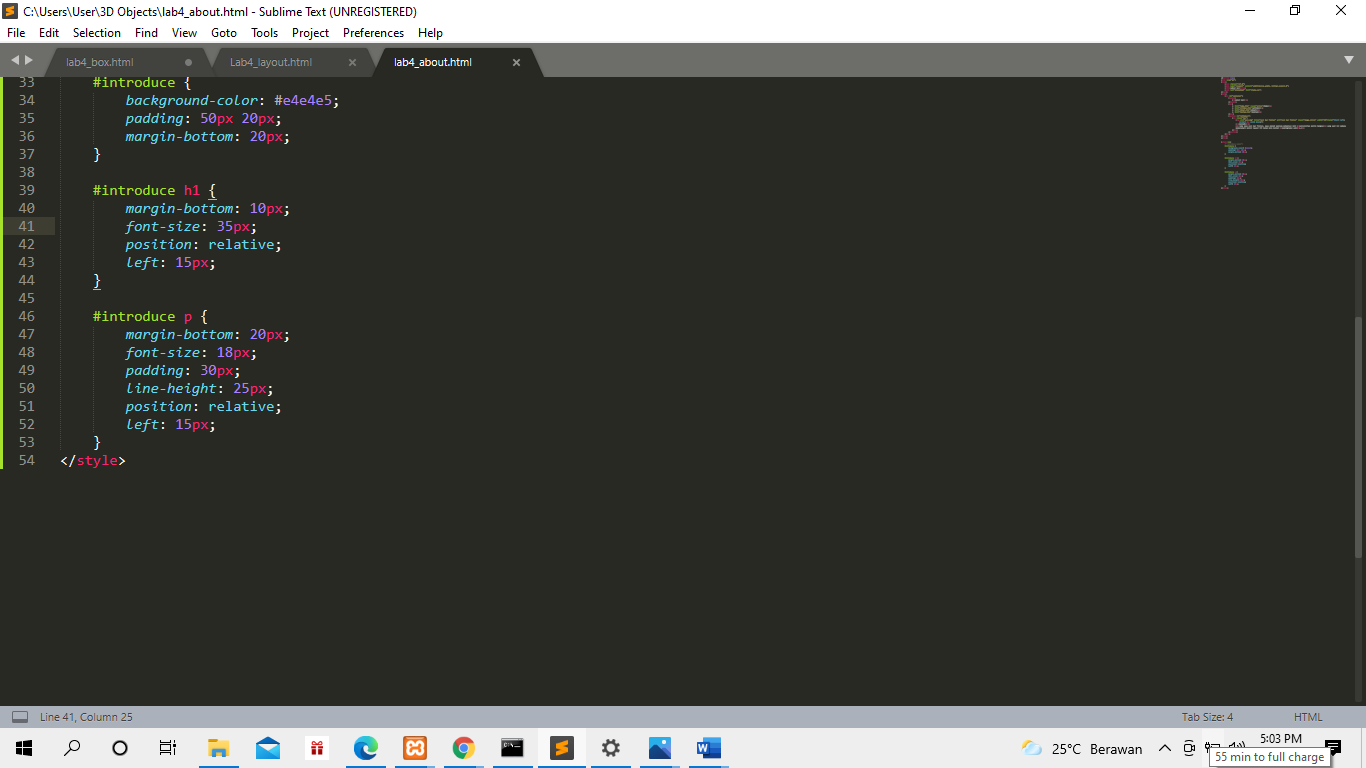
Task: Open the Find menu
Action: point(146,33)
